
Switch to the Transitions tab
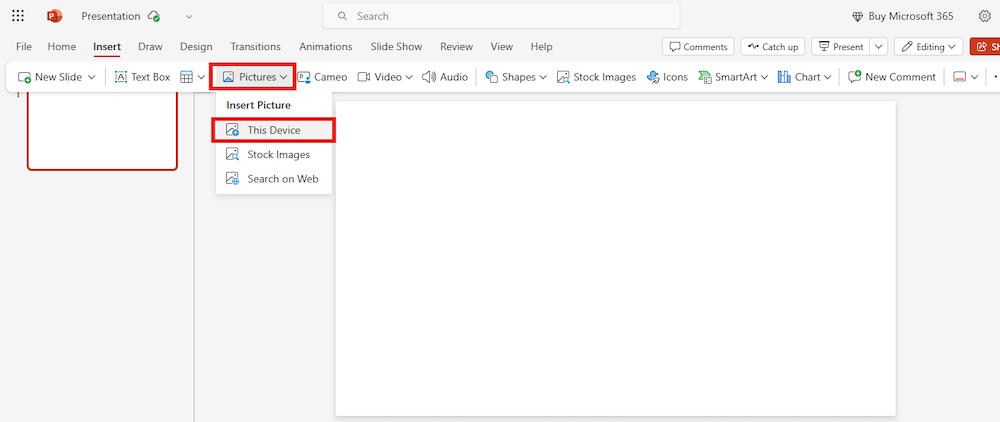(256, 47)
